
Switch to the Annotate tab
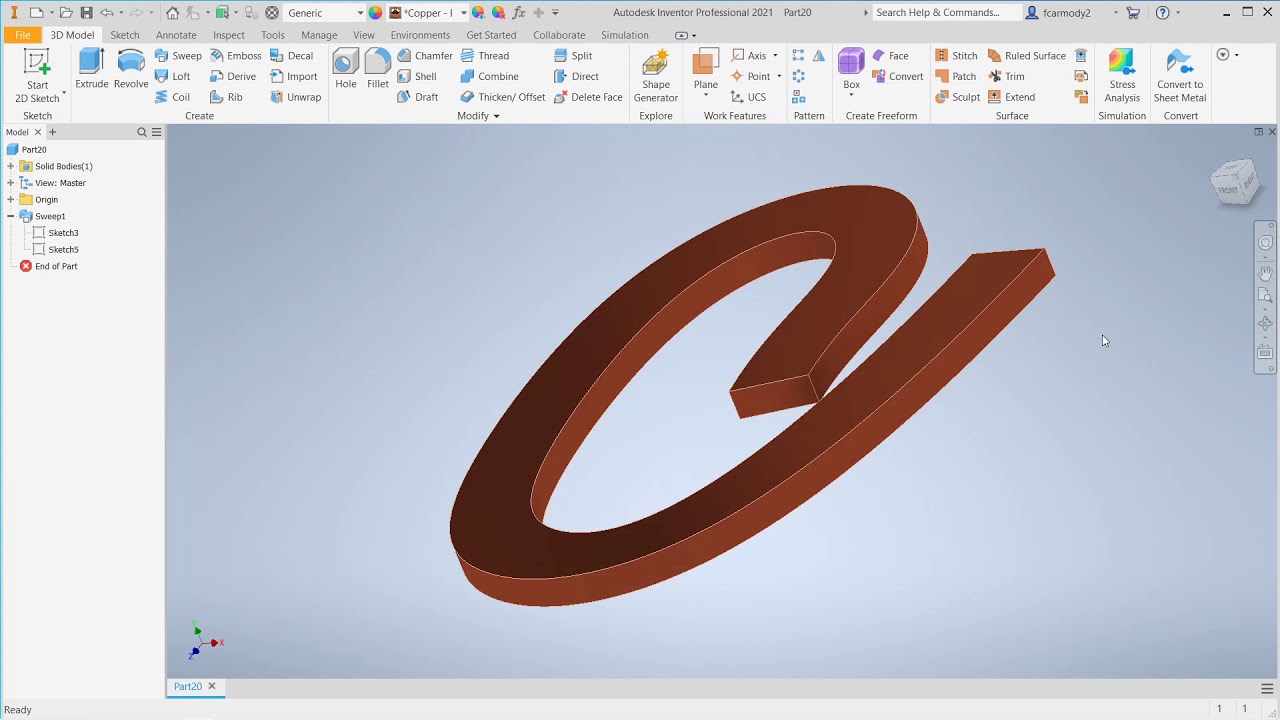tap(176, 35)
